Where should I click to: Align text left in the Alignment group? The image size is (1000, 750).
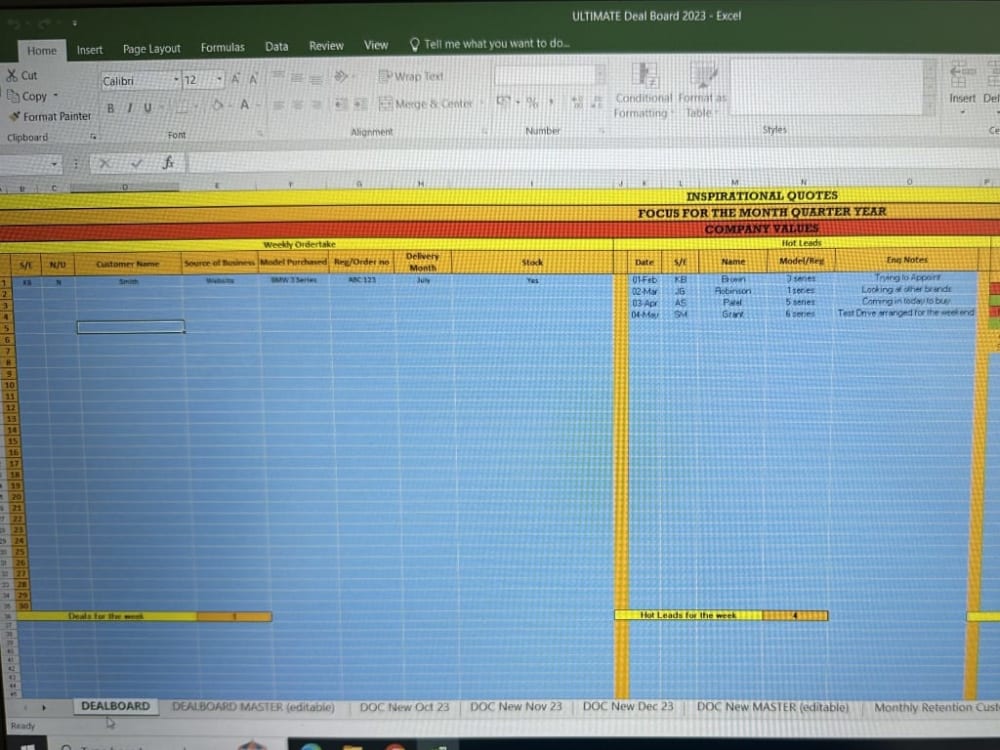click(x=279, y=104)
